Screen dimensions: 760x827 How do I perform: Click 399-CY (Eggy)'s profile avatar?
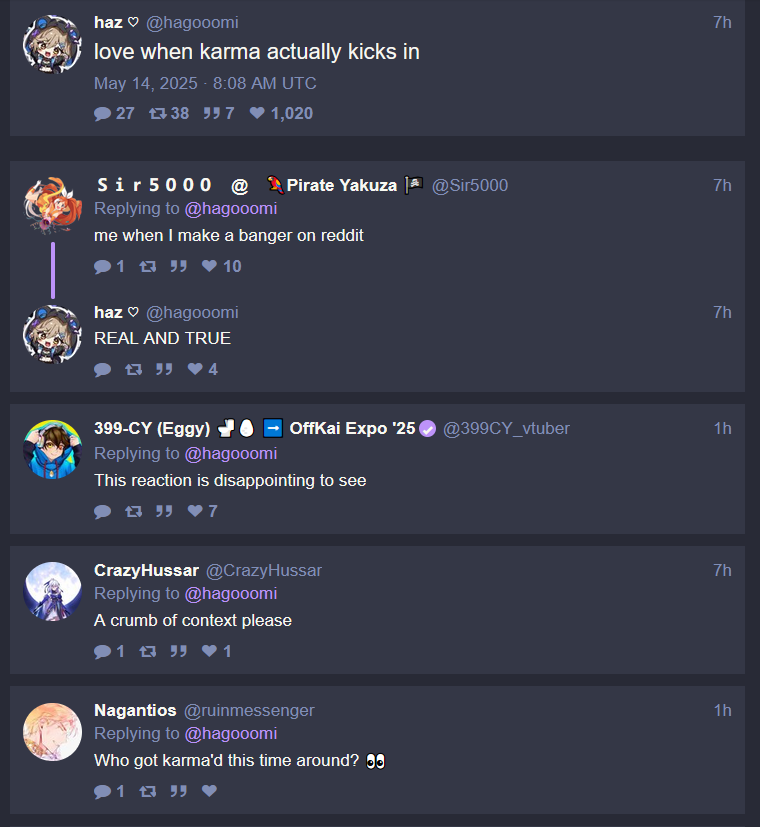53,449
